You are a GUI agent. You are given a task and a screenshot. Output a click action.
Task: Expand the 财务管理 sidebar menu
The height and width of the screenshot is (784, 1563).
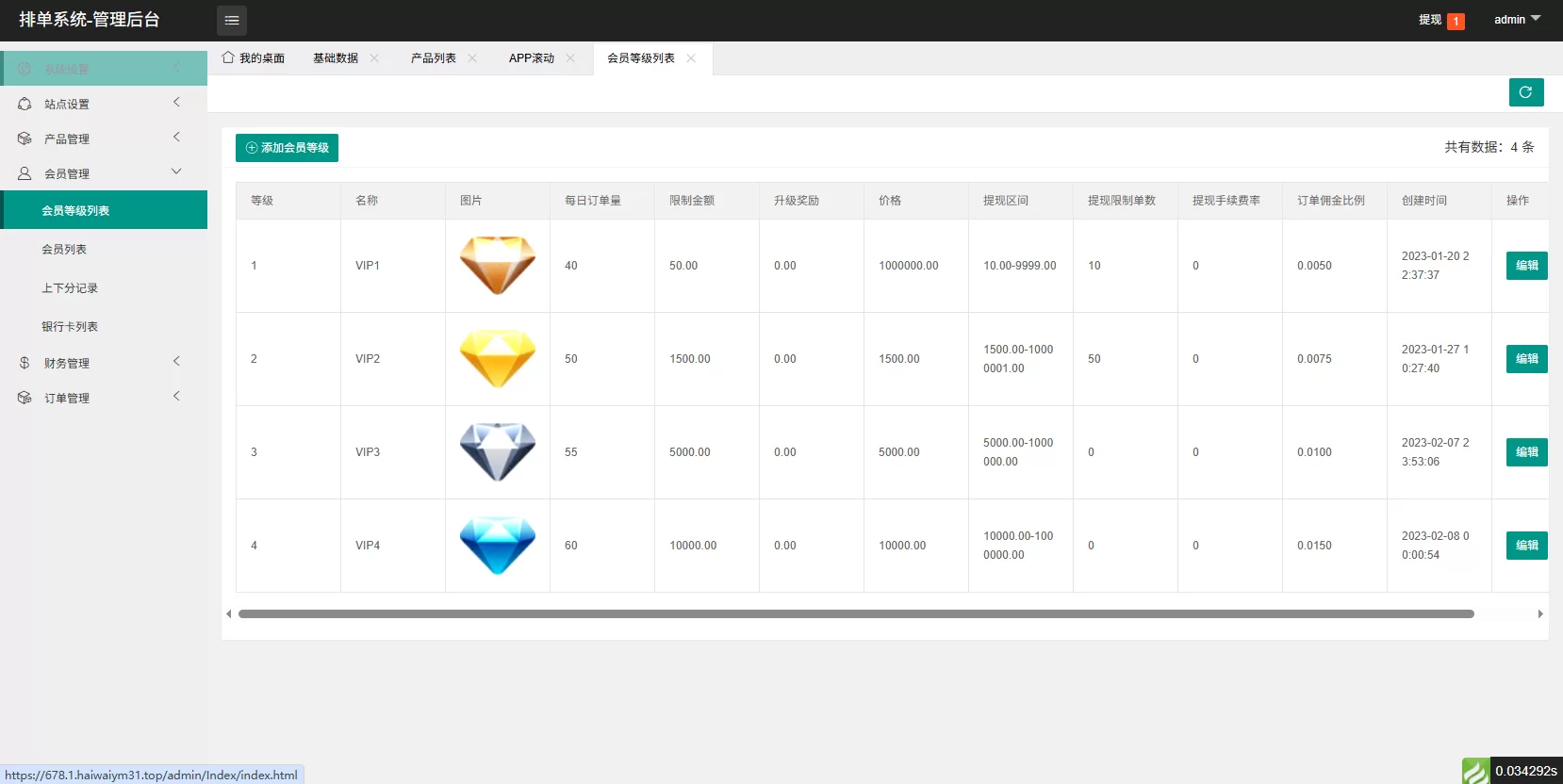[104, 363]
